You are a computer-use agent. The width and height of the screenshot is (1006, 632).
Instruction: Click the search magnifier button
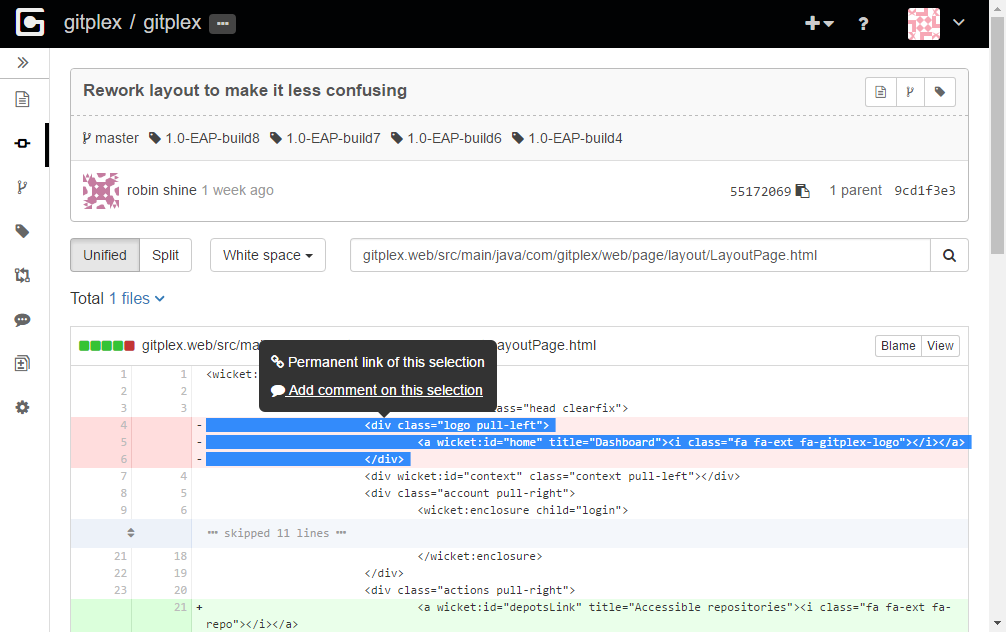tap(950, 255)
